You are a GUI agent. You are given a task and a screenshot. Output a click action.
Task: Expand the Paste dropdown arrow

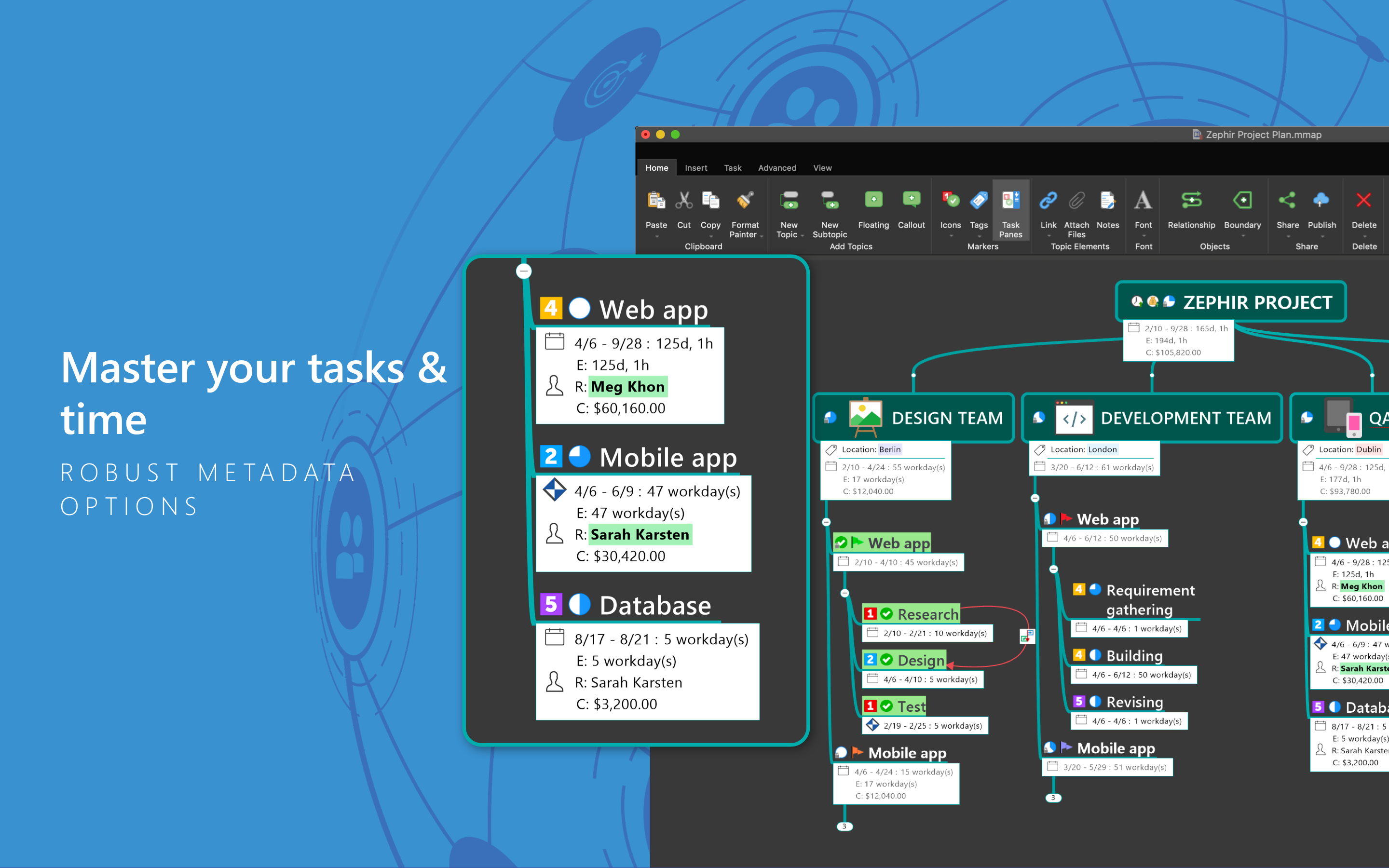(x=656, y=236)
